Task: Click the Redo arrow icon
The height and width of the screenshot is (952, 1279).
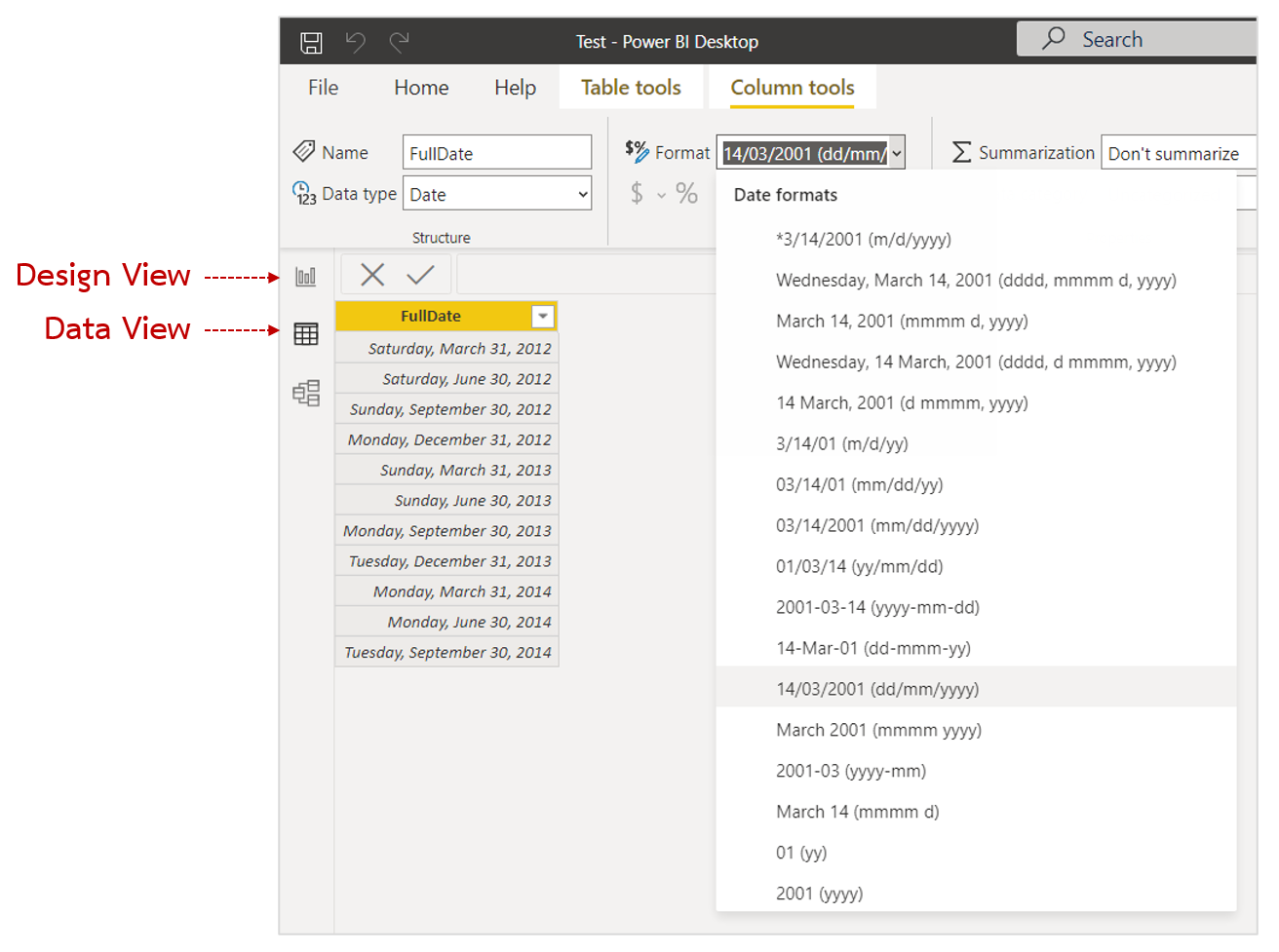Action: coord(399,41)
